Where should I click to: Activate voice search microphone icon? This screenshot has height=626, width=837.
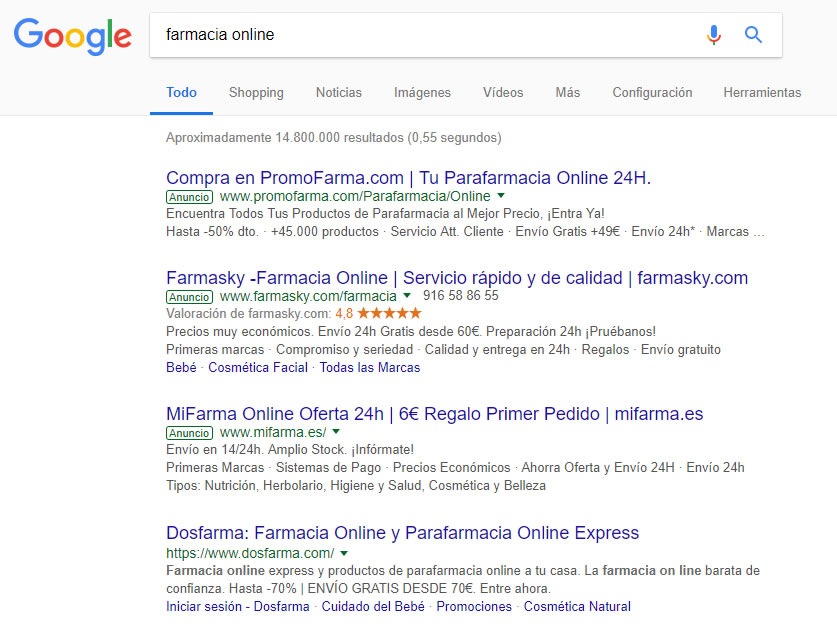coord(713,35)
